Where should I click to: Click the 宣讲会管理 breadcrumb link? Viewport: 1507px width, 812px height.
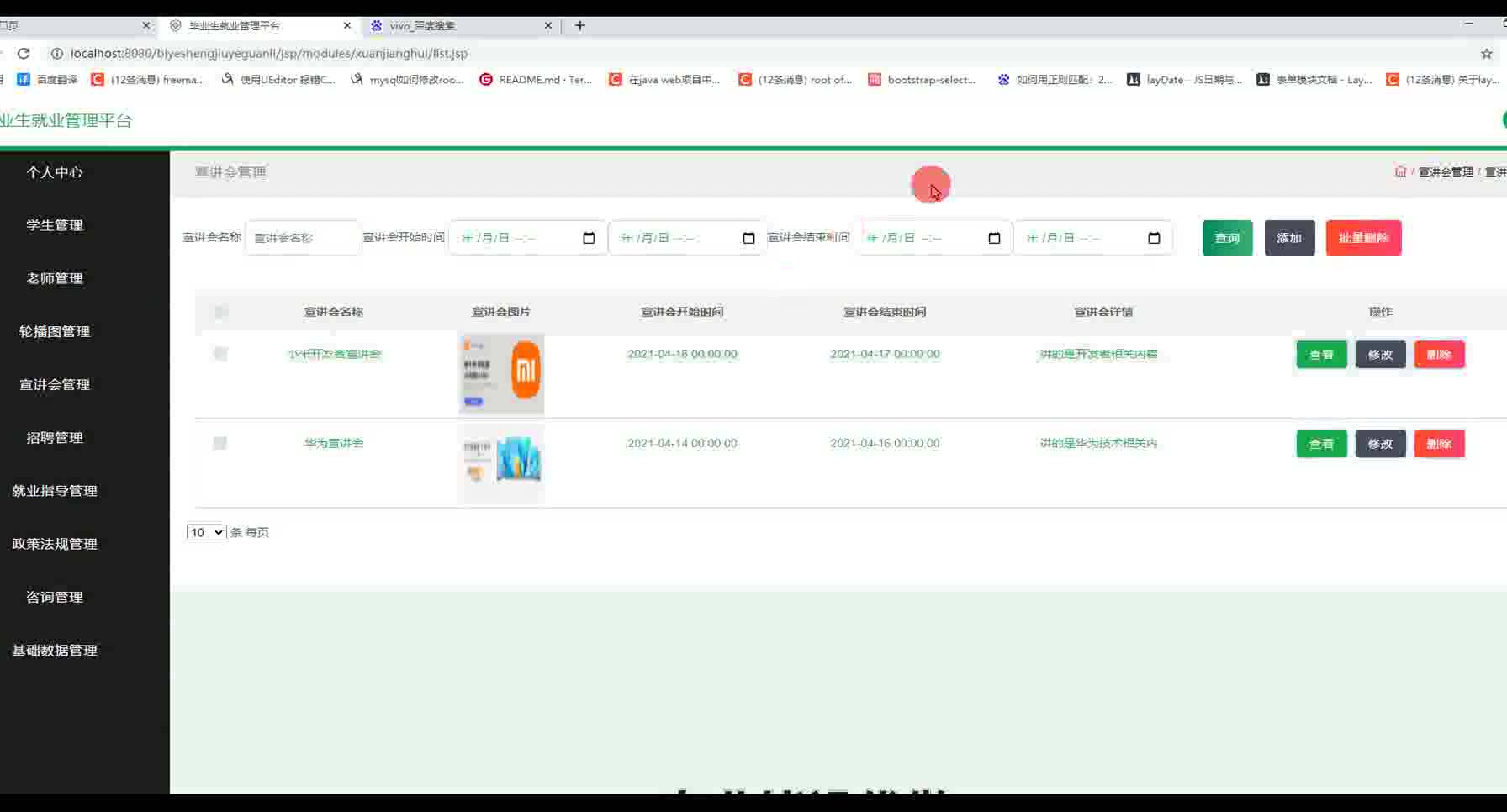click(x=1446, y=172)
